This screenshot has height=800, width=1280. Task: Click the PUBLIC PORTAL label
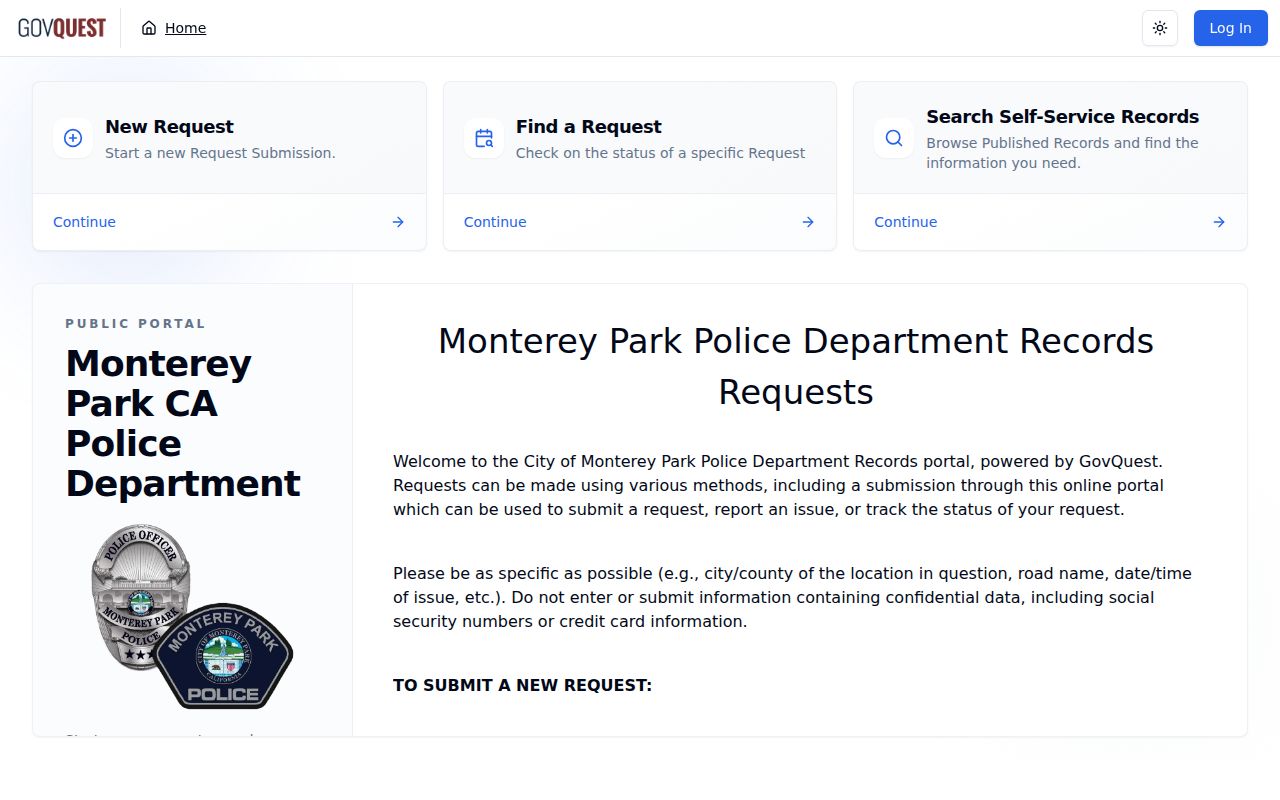click(x=136, y=324)
